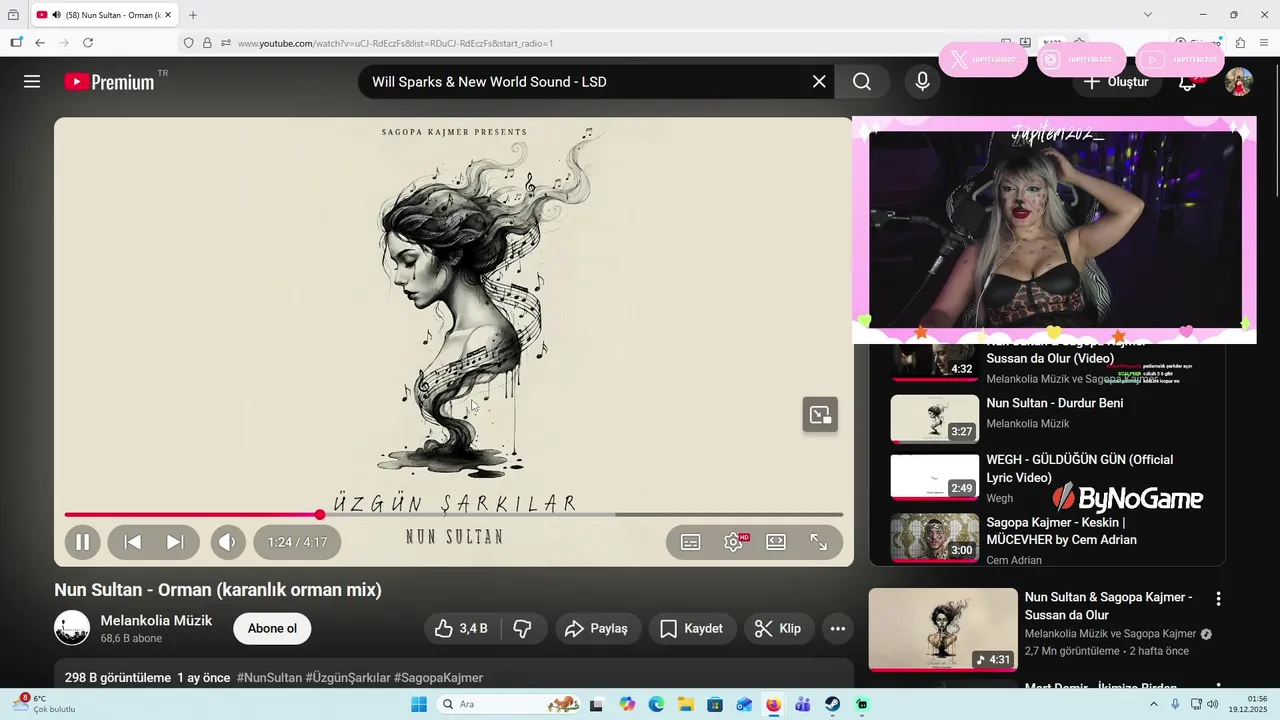Skip to the next track
1280x720 pixels.
click(175, 542)
